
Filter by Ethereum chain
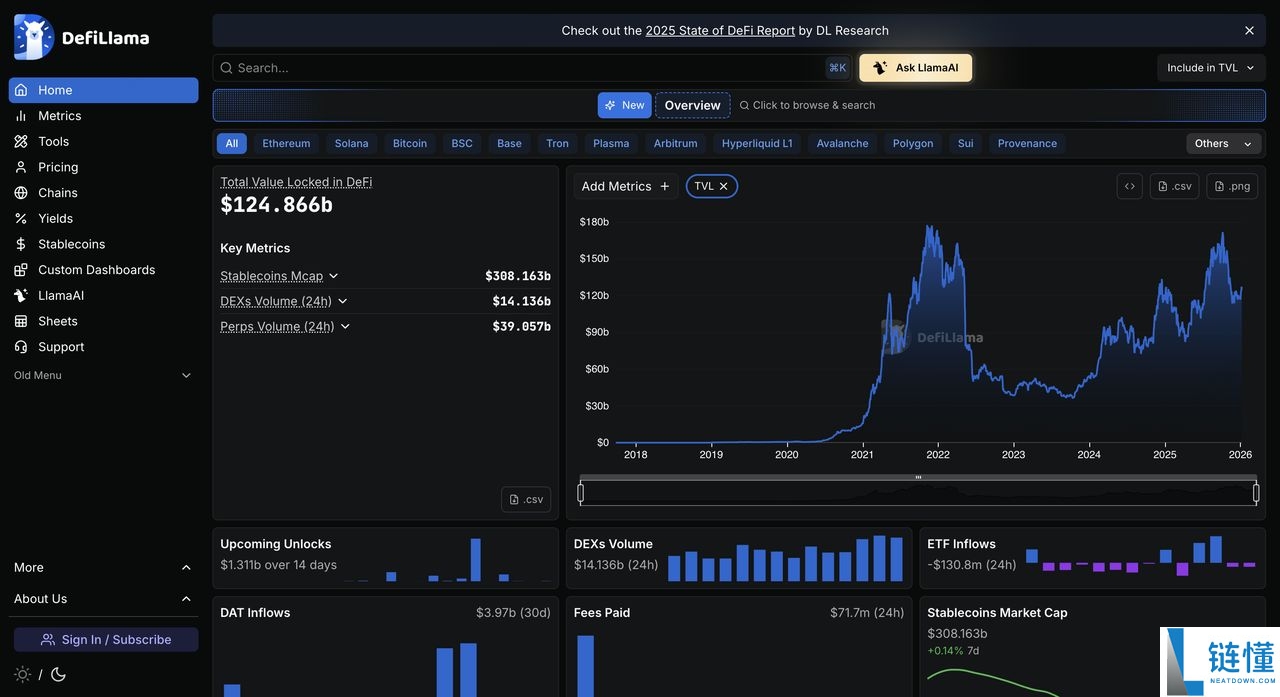[x=286, y=144]
